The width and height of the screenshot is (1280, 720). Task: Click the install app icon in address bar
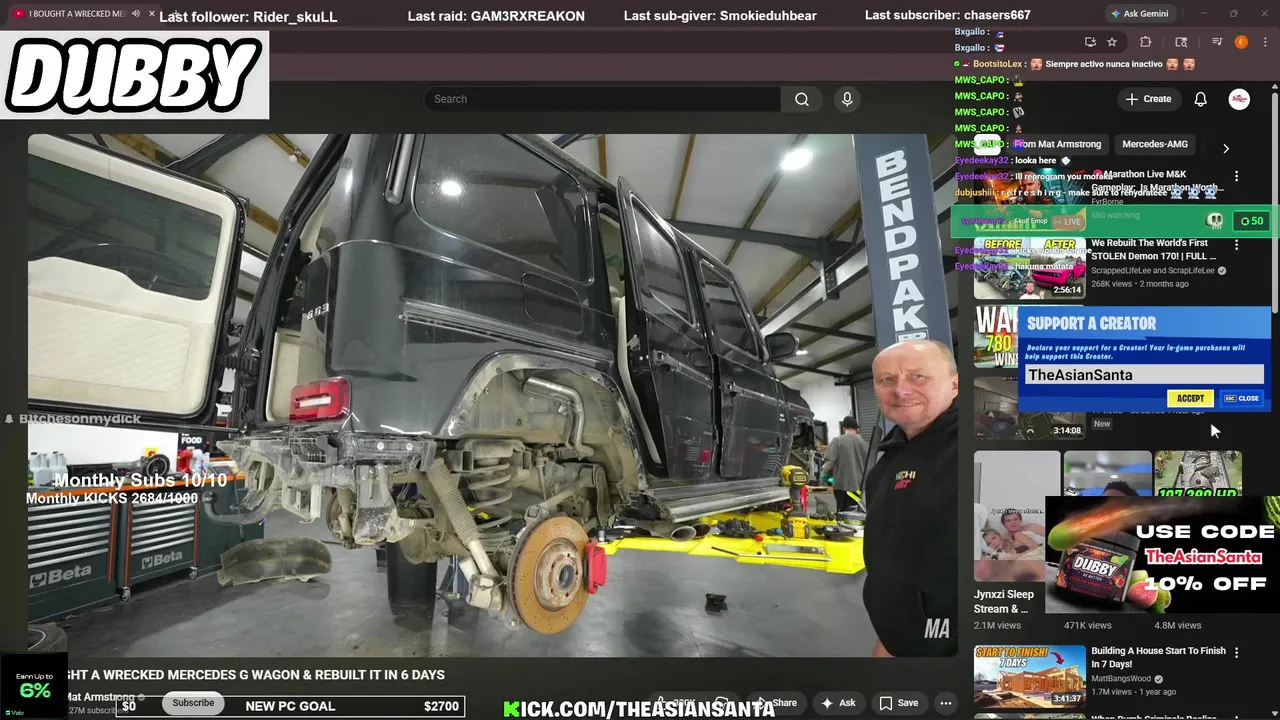point(1090,42)
